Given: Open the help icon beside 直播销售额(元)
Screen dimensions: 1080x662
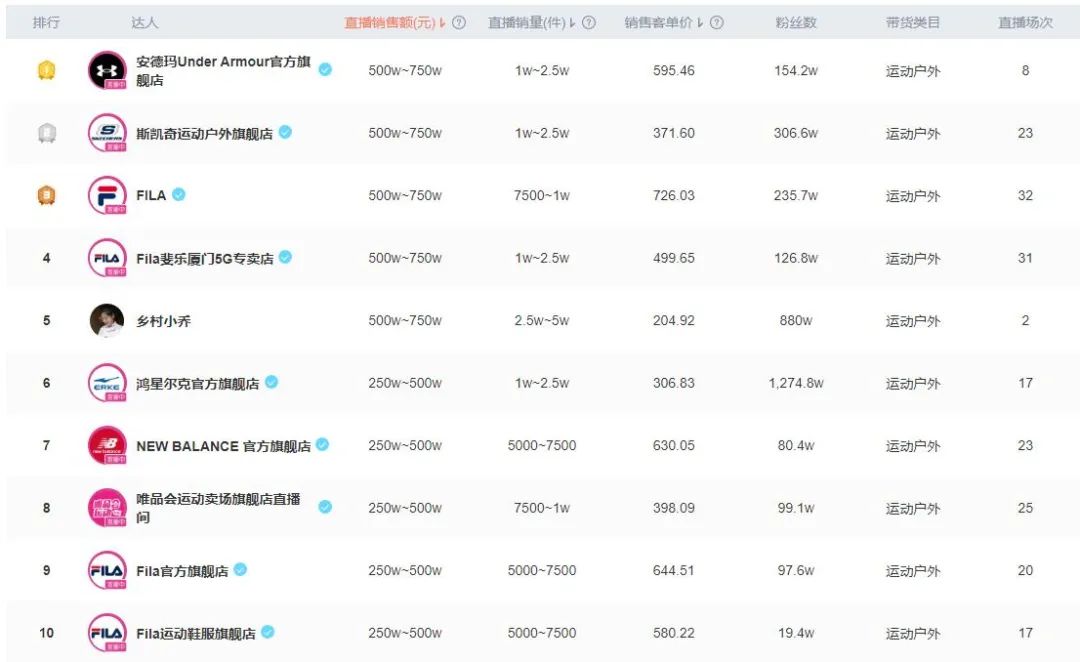Looking at the screenshot, I should point(460,21).
